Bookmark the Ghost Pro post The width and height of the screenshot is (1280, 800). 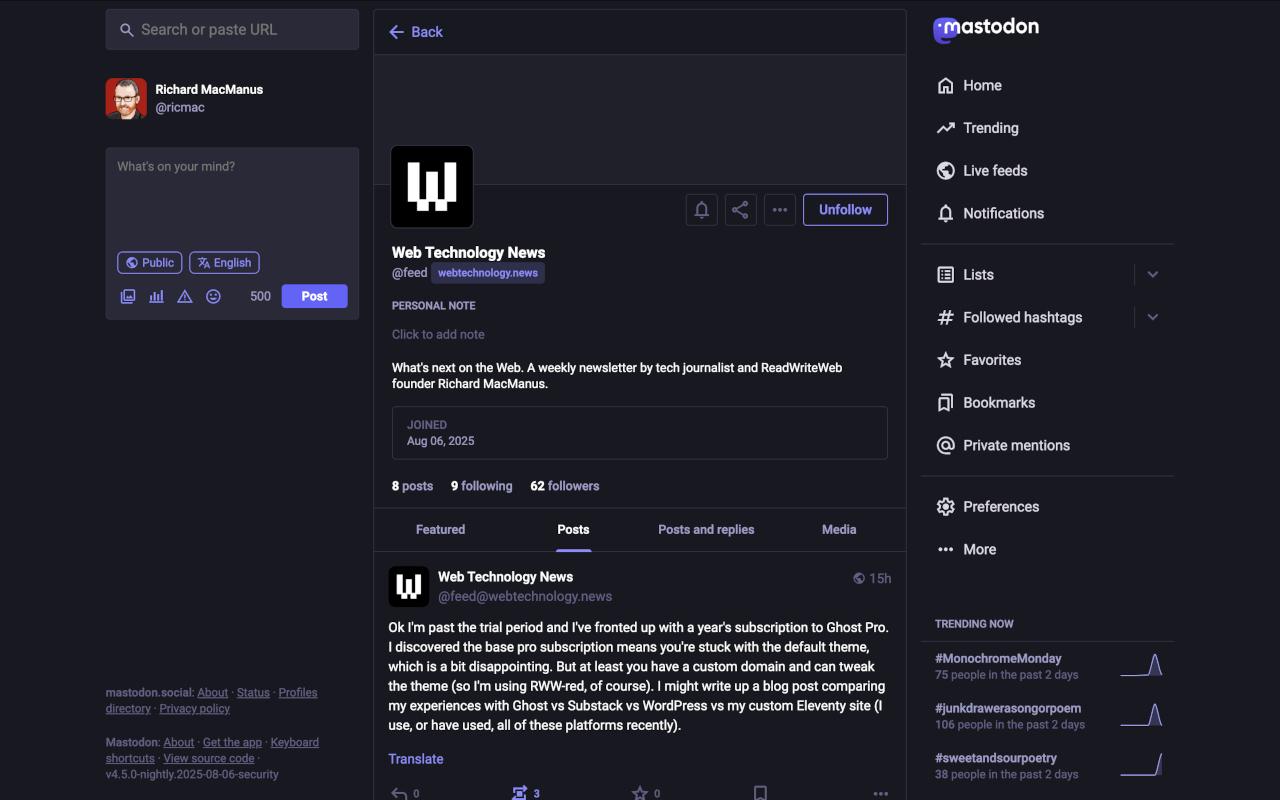[x=760, y=793]
